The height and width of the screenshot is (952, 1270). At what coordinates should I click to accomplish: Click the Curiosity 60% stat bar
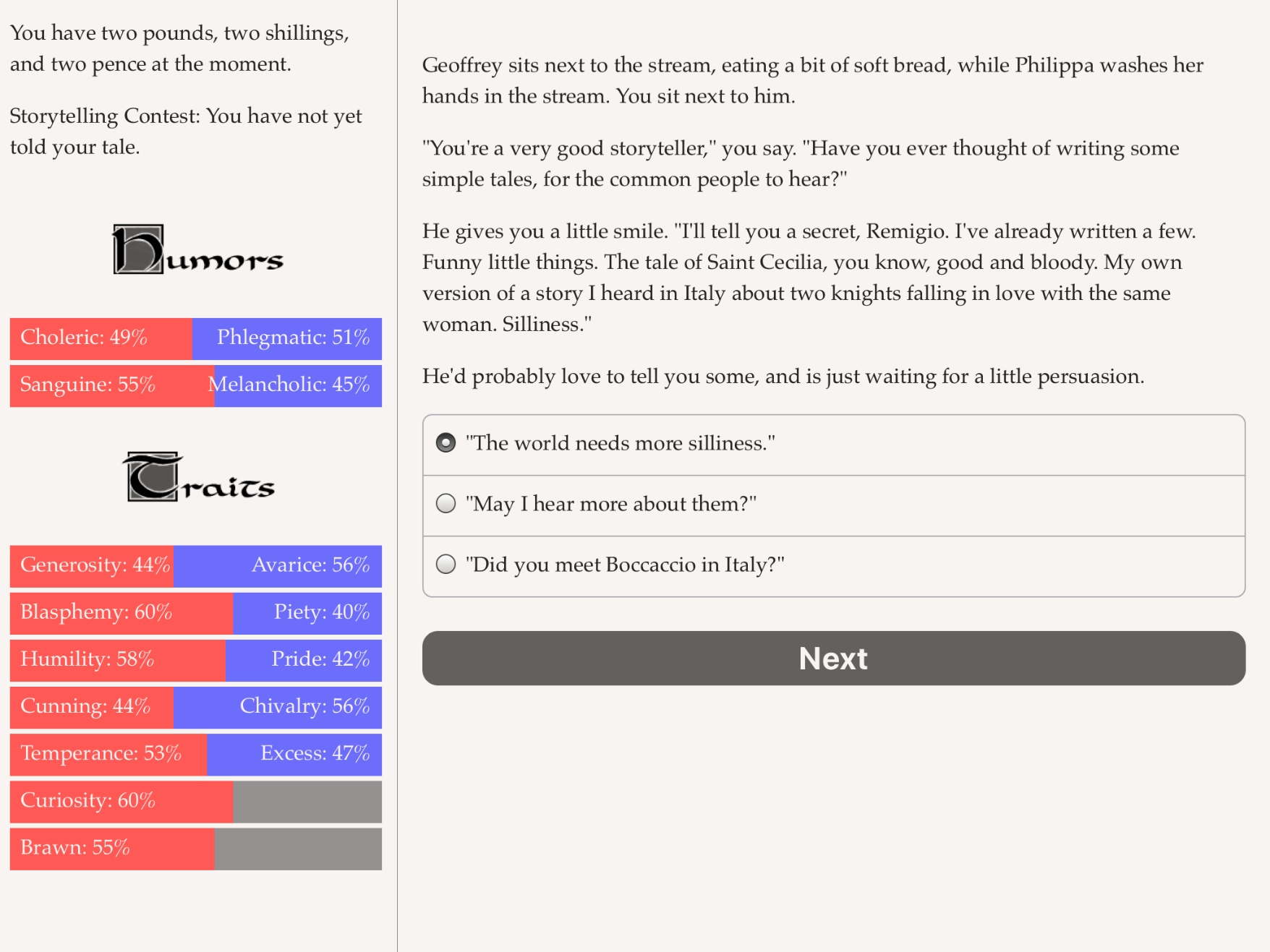pyautogui.click(x=122, y=802)
